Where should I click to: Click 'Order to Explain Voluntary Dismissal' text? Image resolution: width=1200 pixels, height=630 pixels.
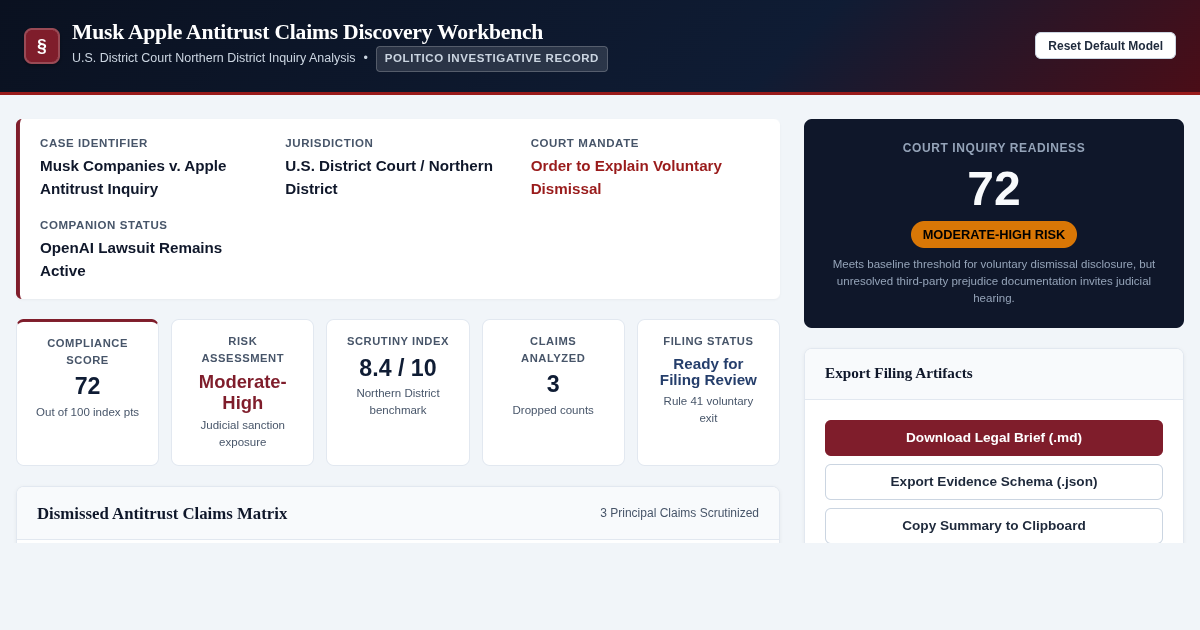pyautogui.click(x=626, y=177)
